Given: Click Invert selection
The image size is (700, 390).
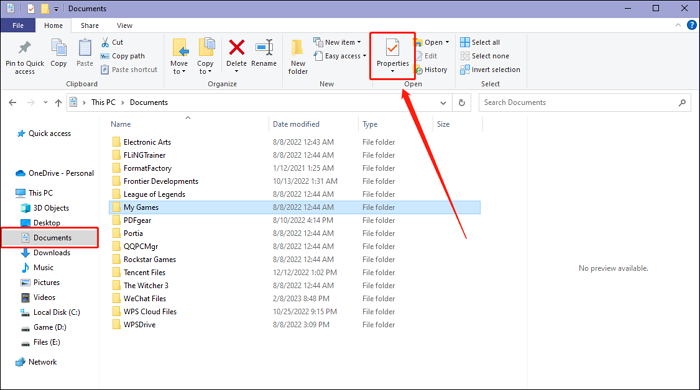Looking at the screenshot, I should [x=490, y=70].
